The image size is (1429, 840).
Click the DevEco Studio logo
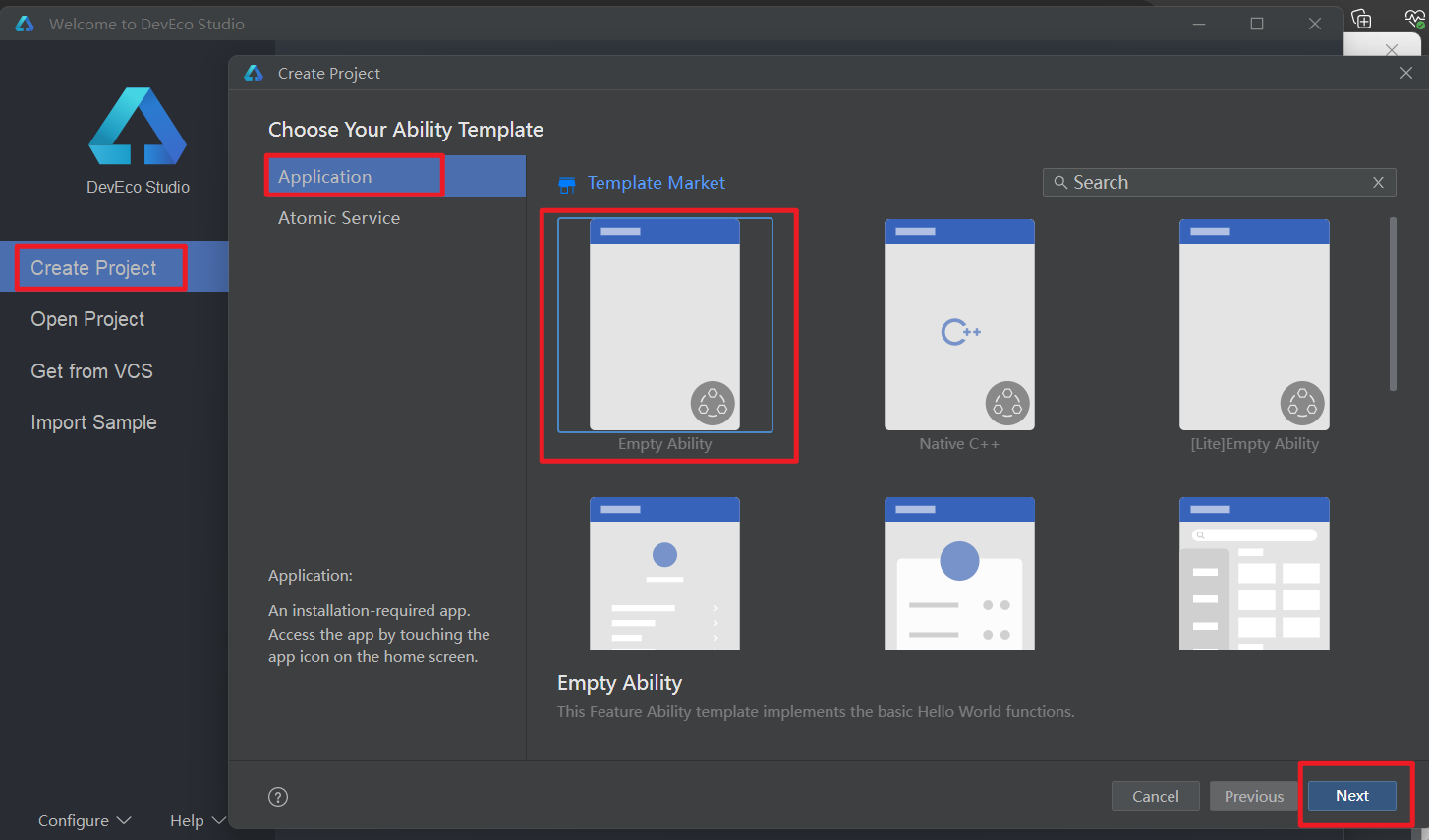pos(138,126)
